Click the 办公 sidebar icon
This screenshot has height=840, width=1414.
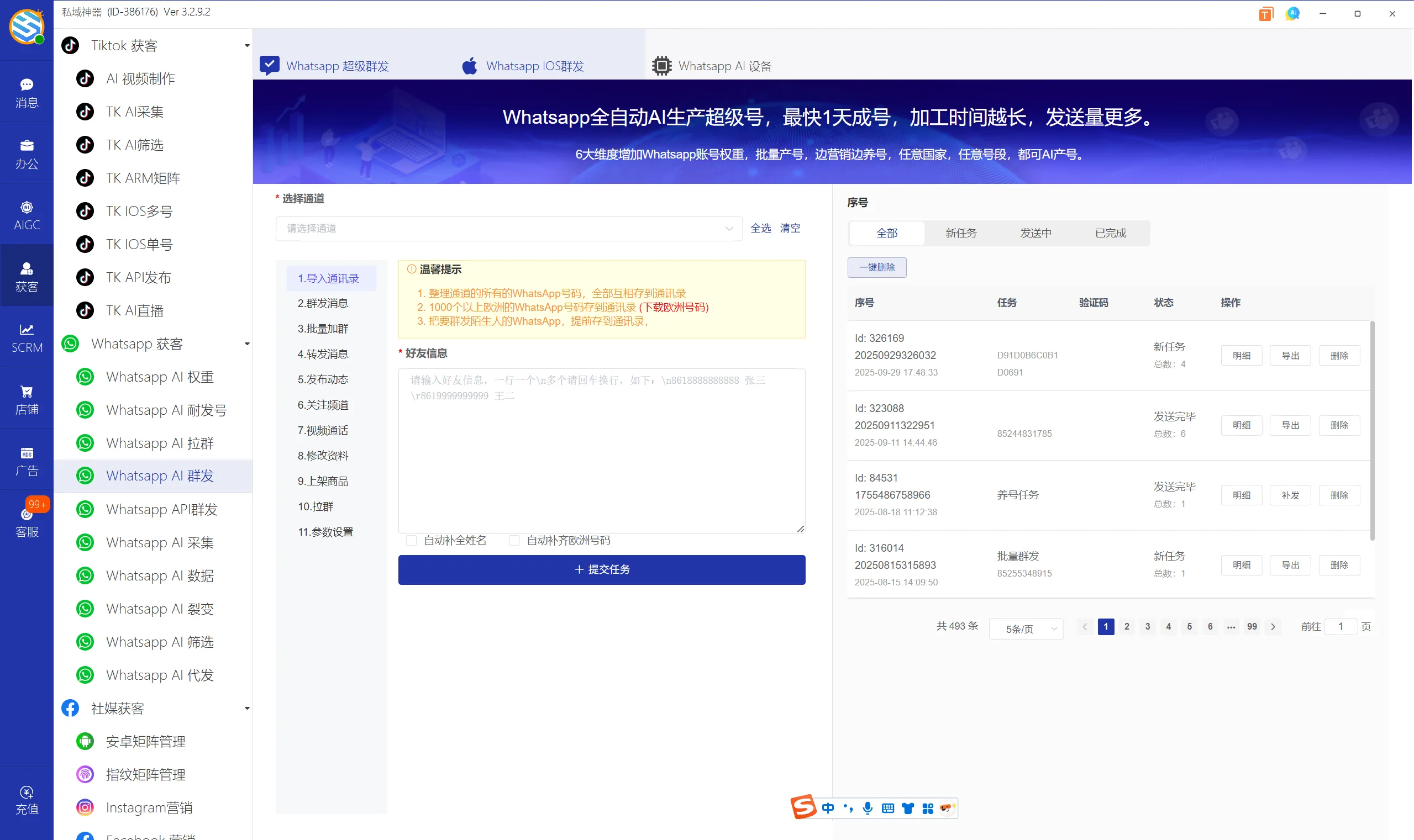tap(27, 152)
